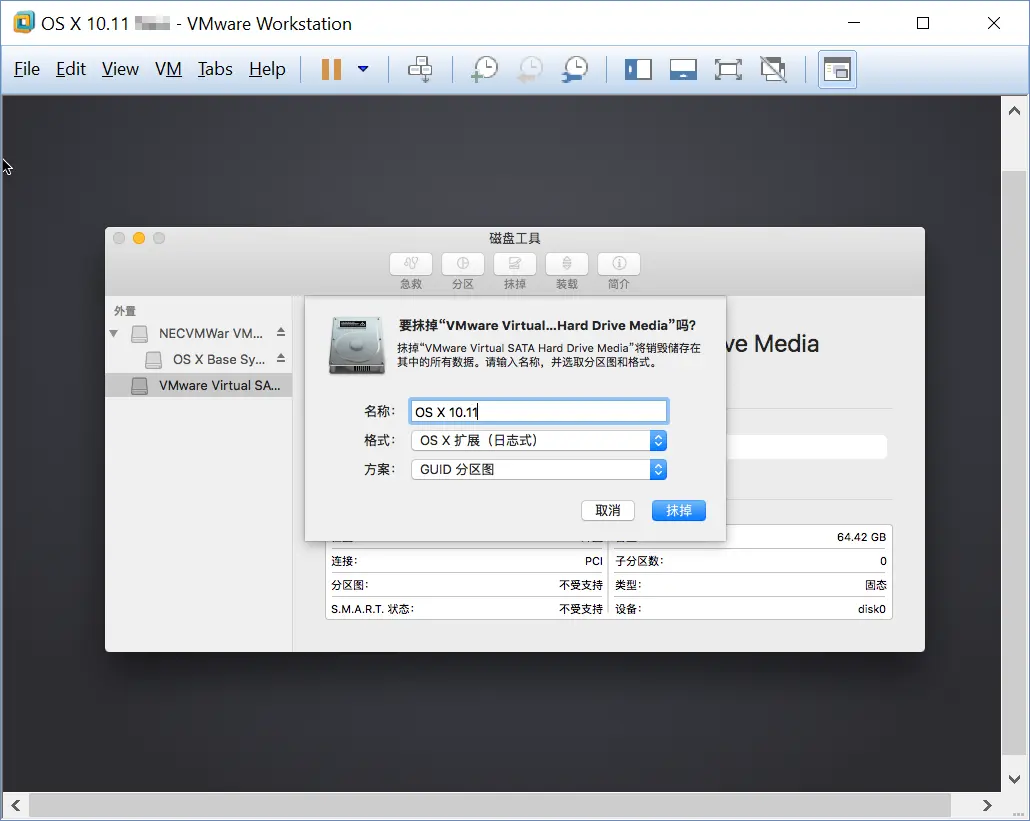Toggle Unity mode in VMware toolbar
The width and height of the screenshot is (1030, 821).
[x=773, y=69]
